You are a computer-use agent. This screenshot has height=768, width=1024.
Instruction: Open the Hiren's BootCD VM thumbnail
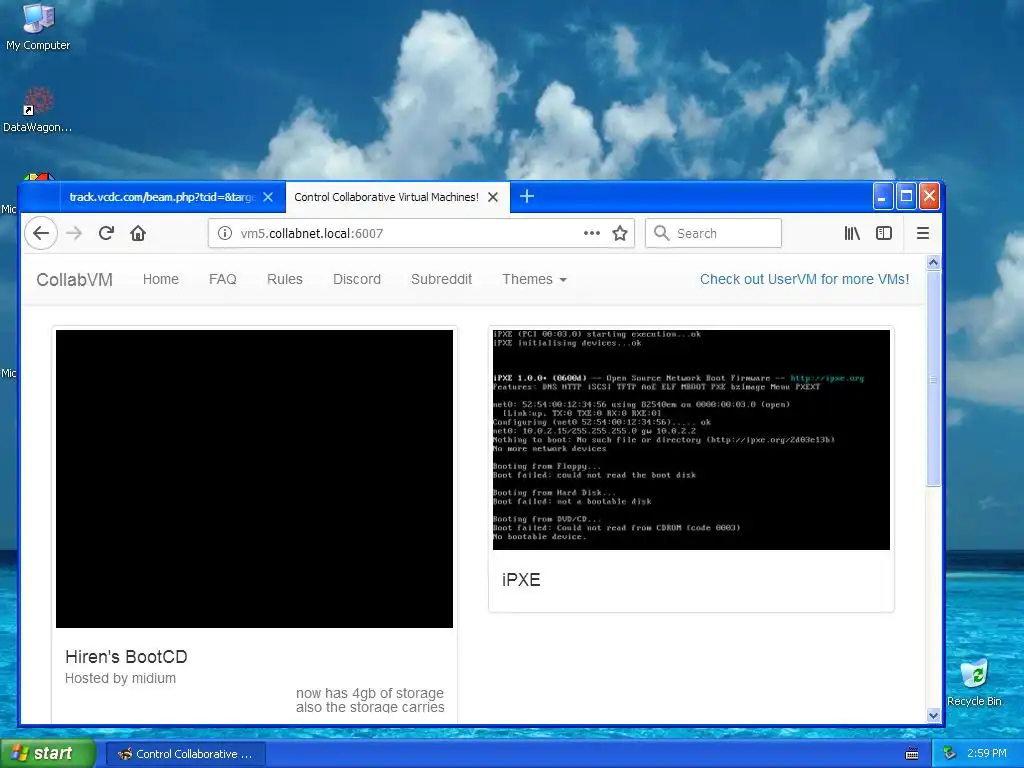click(x=254, y=479)
